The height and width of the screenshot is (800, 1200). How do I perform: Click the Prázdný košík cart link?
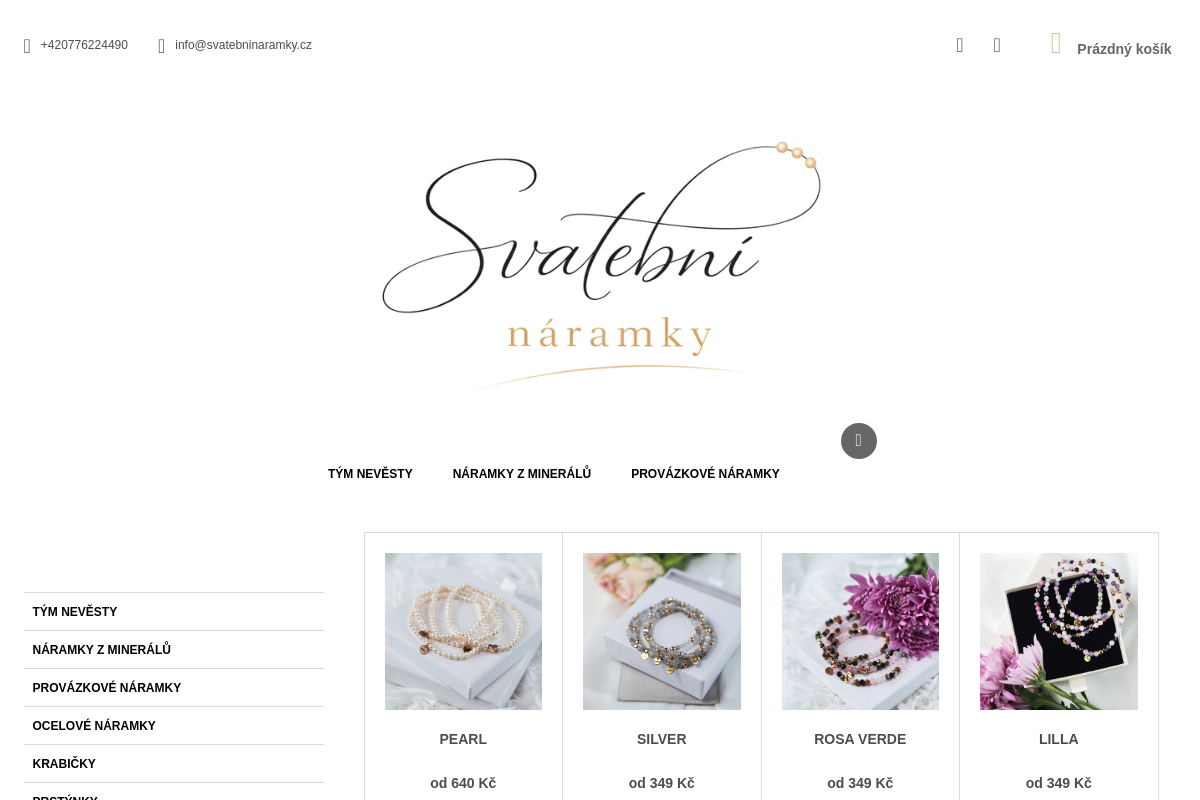pyautogui.click(x=1124, y=49)
